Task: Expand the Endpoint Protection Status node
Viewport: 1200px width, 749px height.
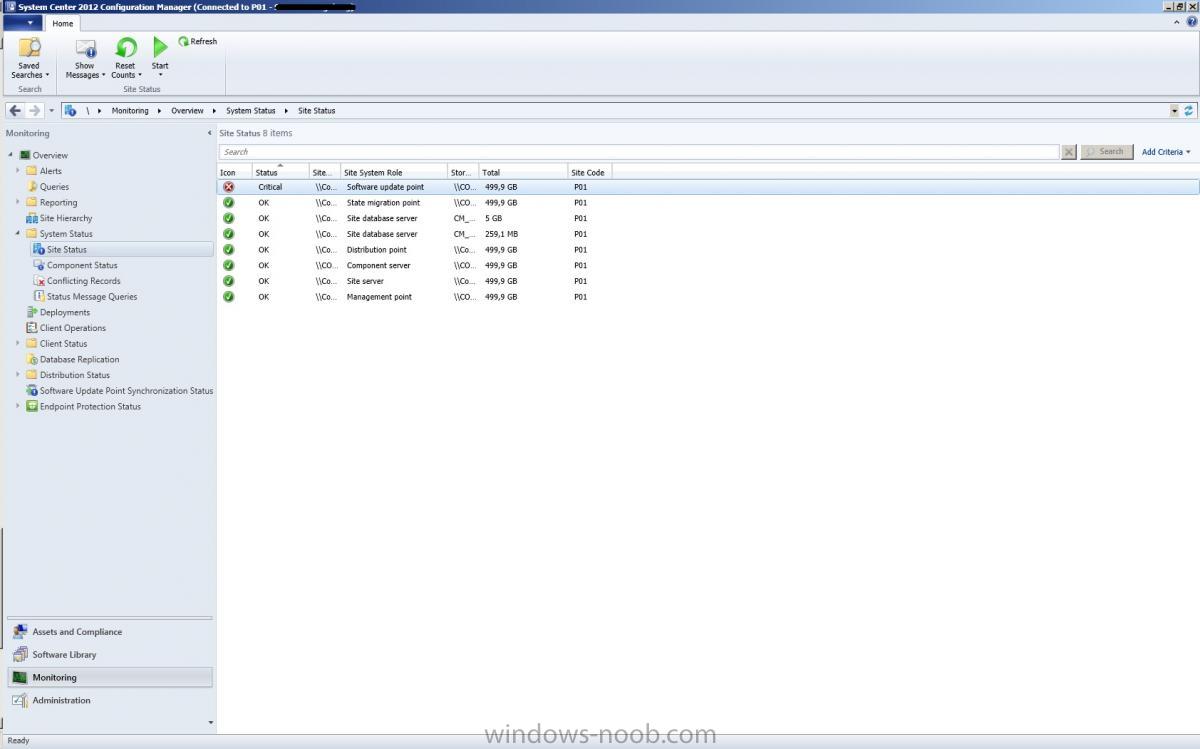Action: (x=18, y=406)
